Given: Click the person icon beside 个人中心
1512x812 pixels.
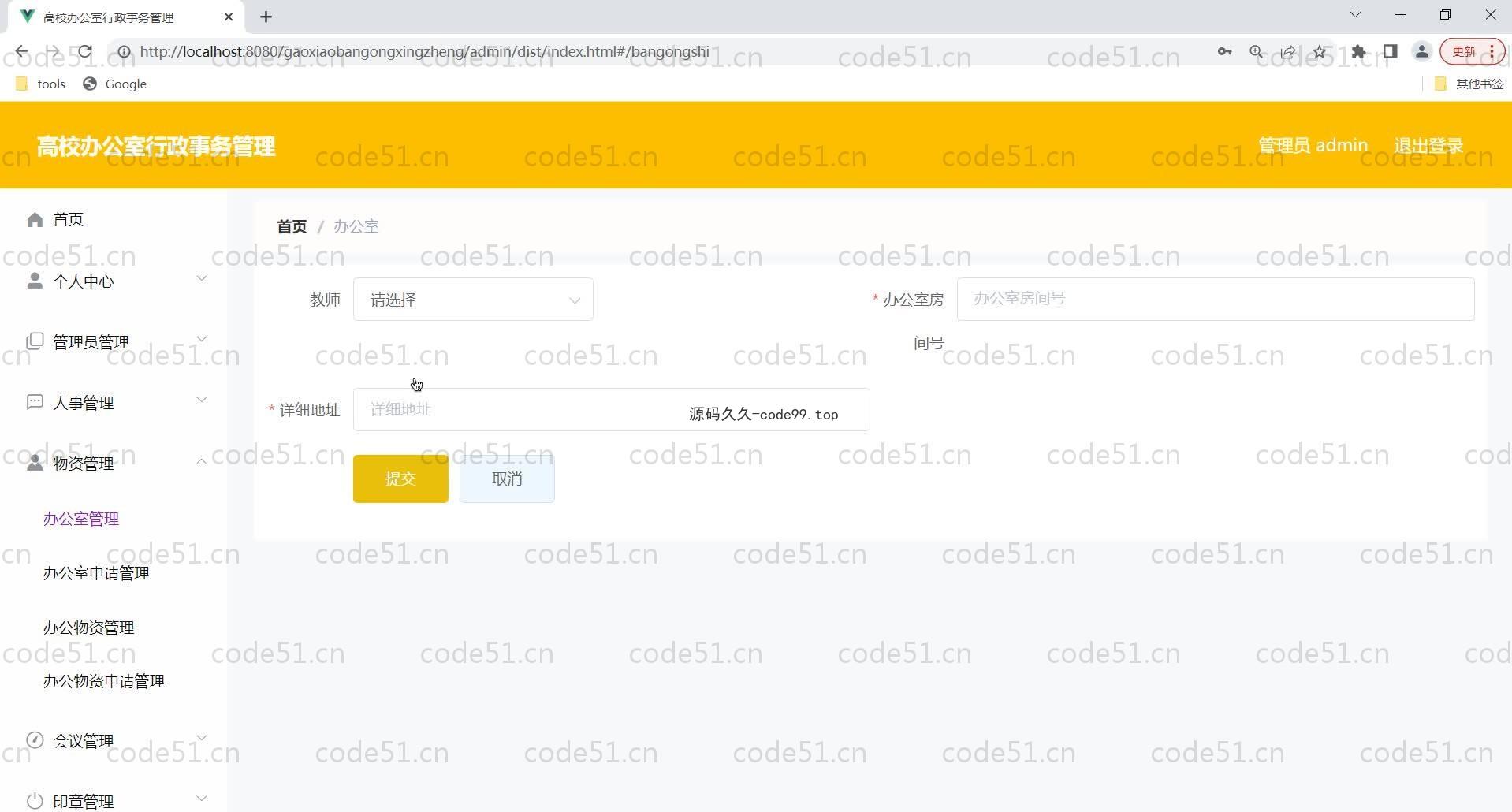Looking at the screenshot, I should click(x=35, y=281).
